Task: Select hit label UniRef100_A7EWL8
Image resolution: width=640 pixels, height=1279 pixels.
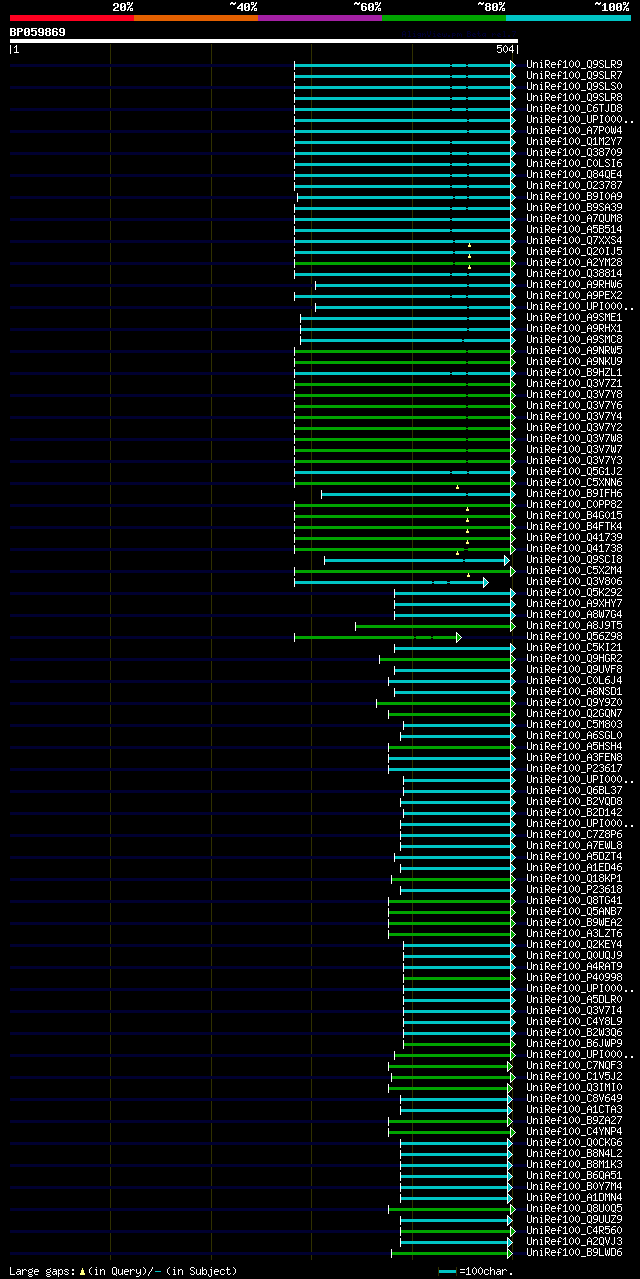Action: coord(574,845)
